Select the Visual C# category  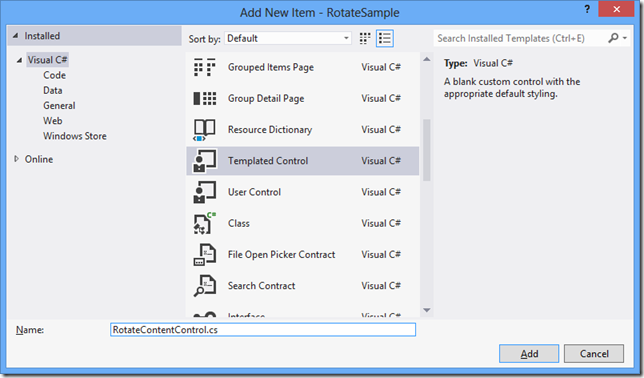click(x=47, y=60)
